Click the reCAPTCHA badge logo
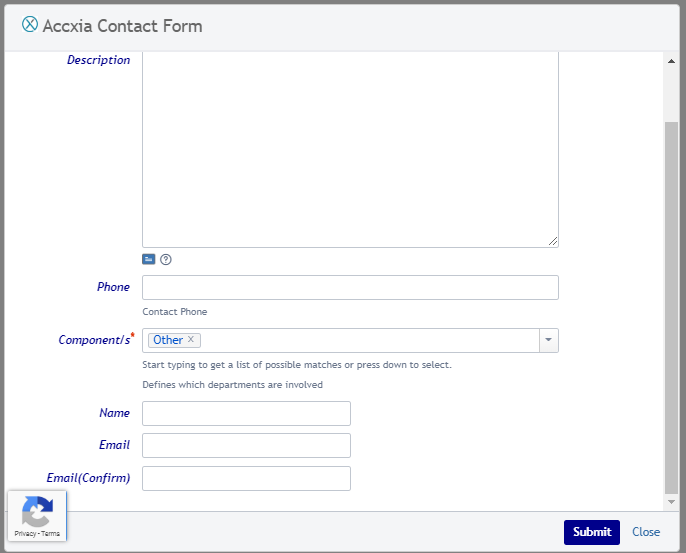 [37, 511]
